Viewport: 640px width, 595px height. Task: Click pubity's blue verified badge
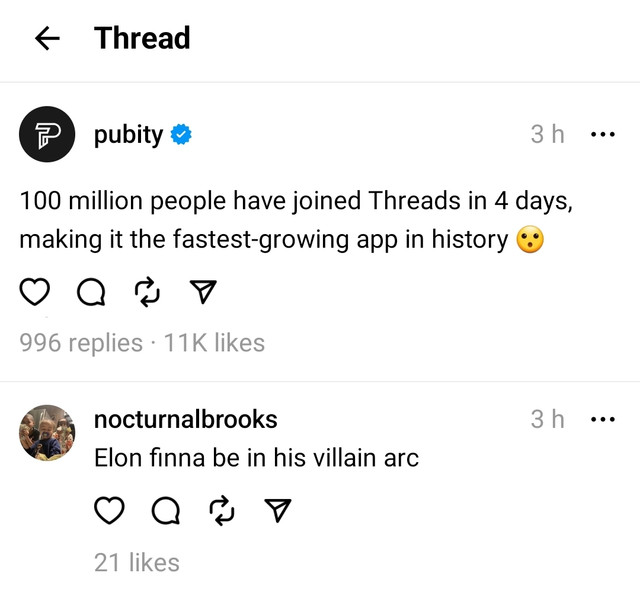[181, 136]
